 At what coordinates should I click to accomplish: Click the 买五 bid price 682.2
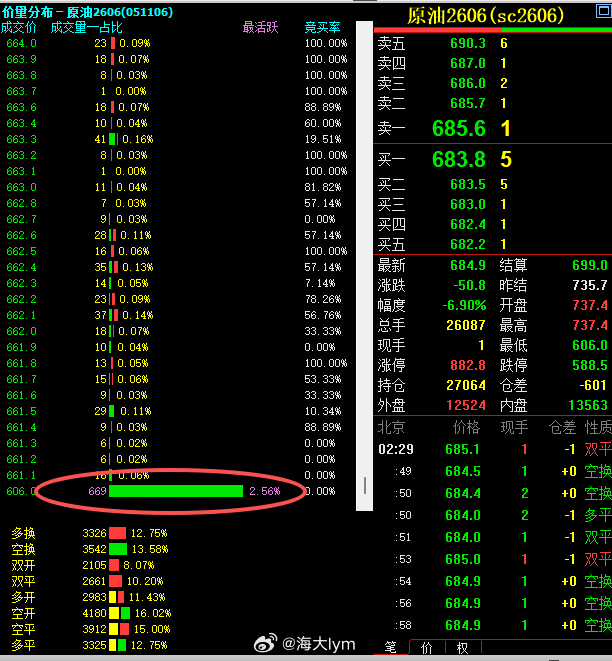468,244
